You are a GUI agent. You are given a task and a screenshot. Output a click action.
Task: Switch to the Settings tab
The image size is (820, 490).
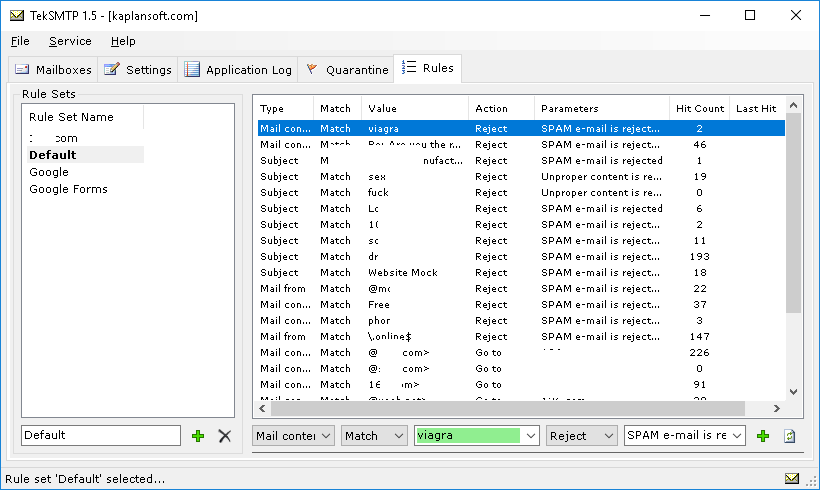click(x=138, y=70)
